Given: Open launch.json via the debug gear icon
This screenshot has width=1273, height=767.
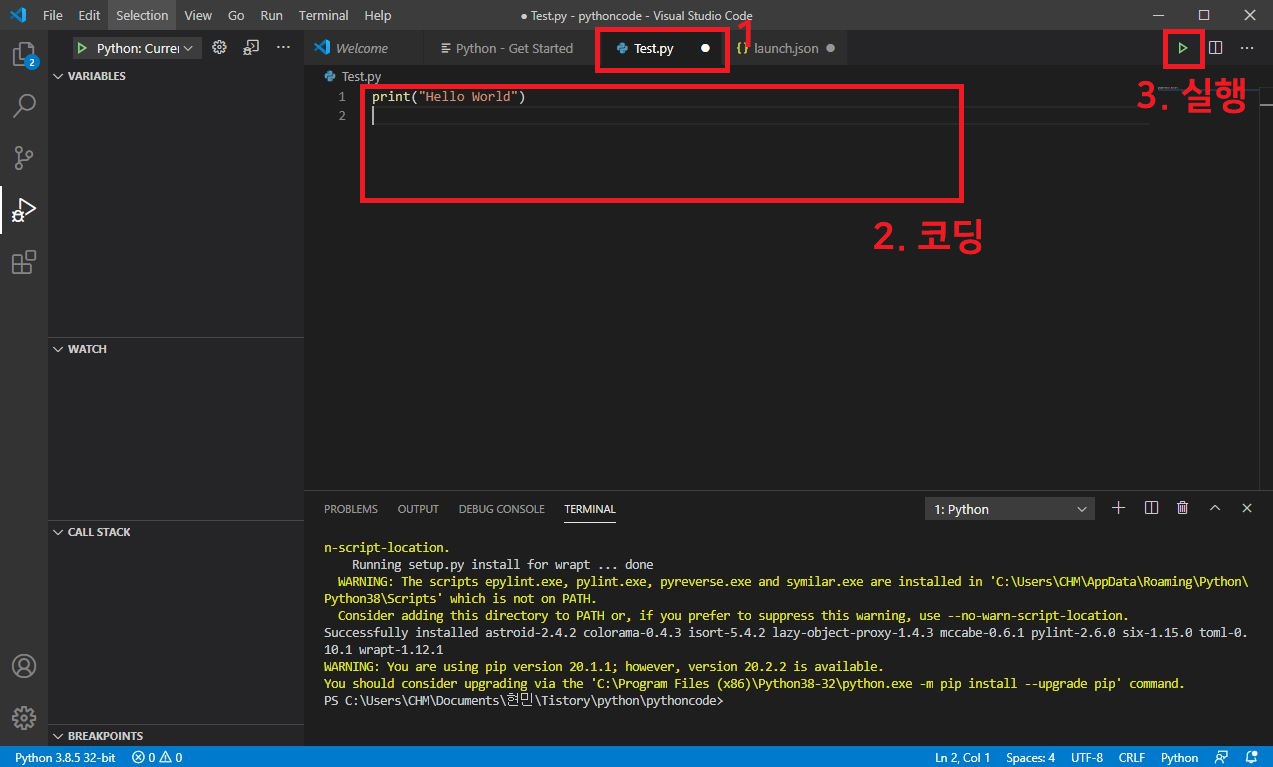Looking at the screenshot, I should (x=220, y=47).
